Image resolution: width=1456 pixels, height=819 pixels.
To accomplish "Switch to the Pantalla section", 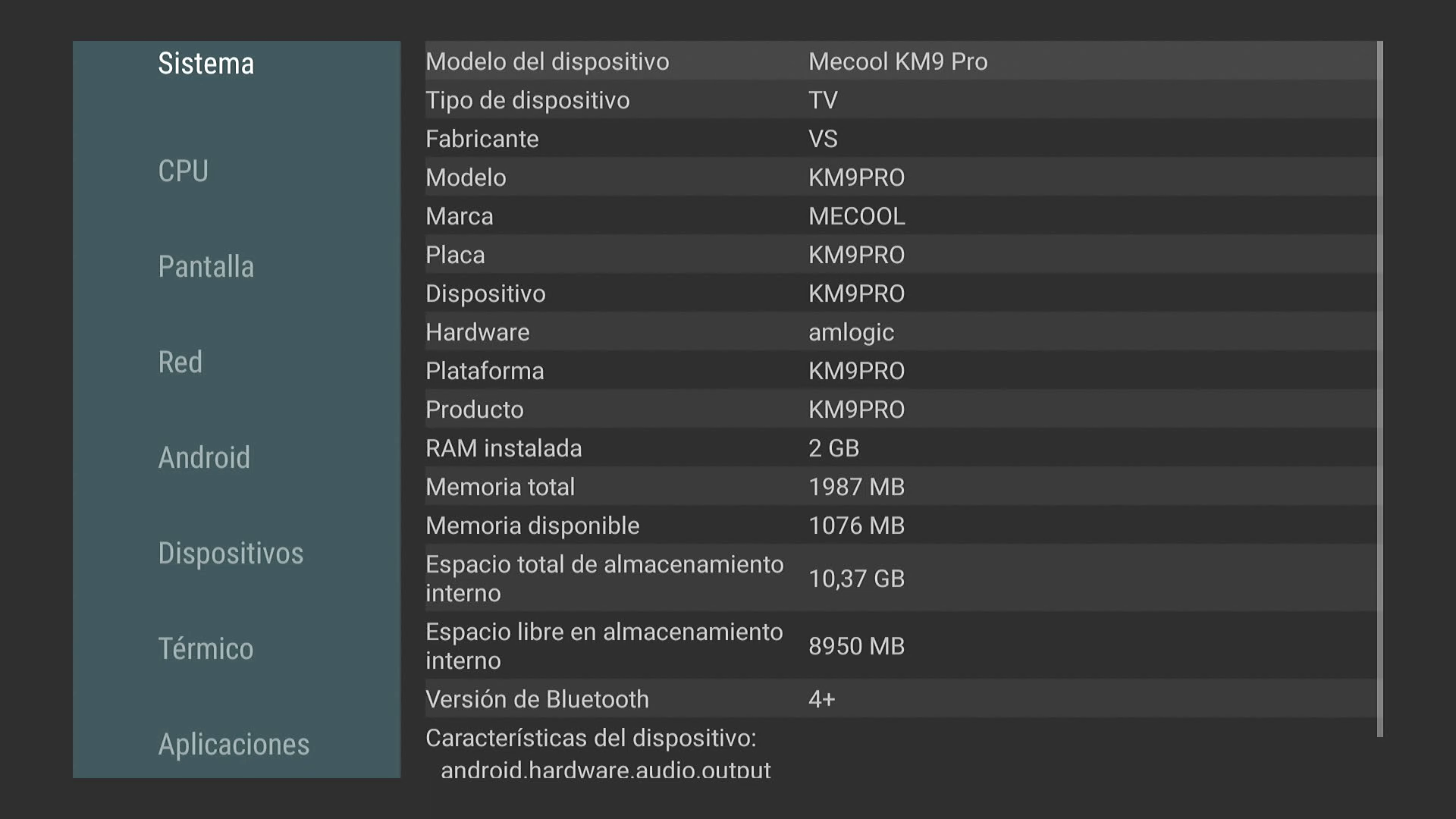I will point(206,267).
